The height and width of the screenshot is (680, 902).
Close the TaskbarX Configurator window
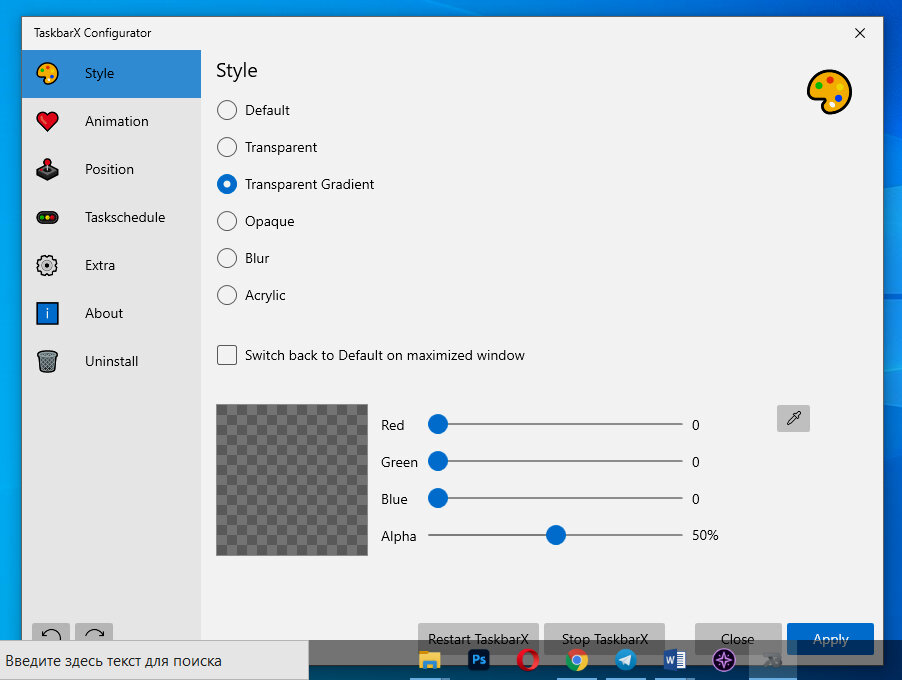tap(860, 33)
